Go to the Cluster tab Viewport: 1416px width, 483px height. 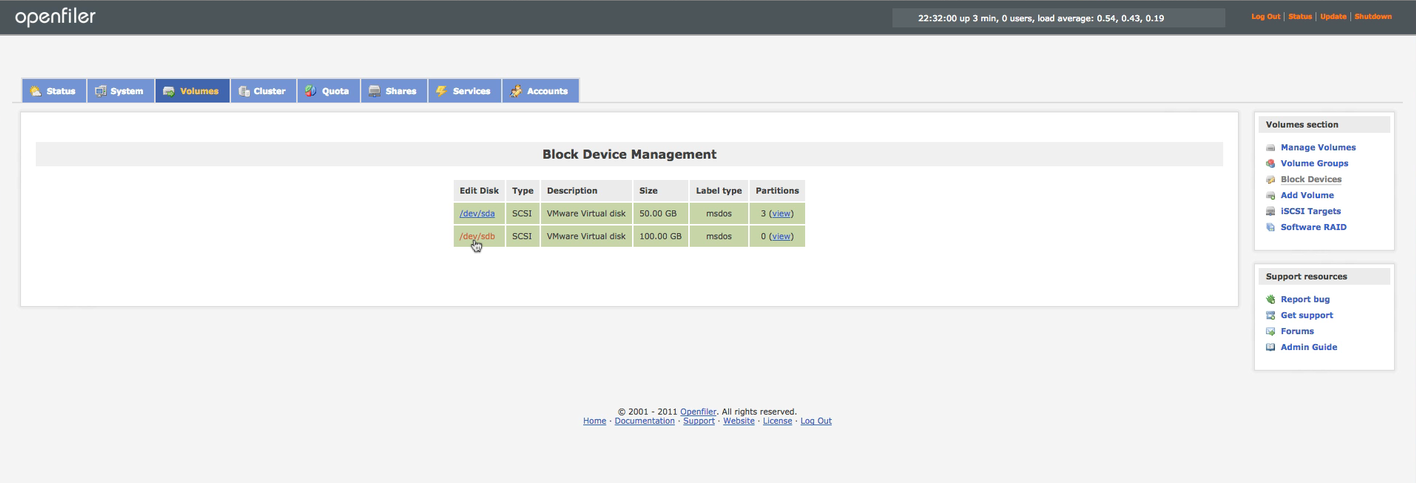pos(263,91)
